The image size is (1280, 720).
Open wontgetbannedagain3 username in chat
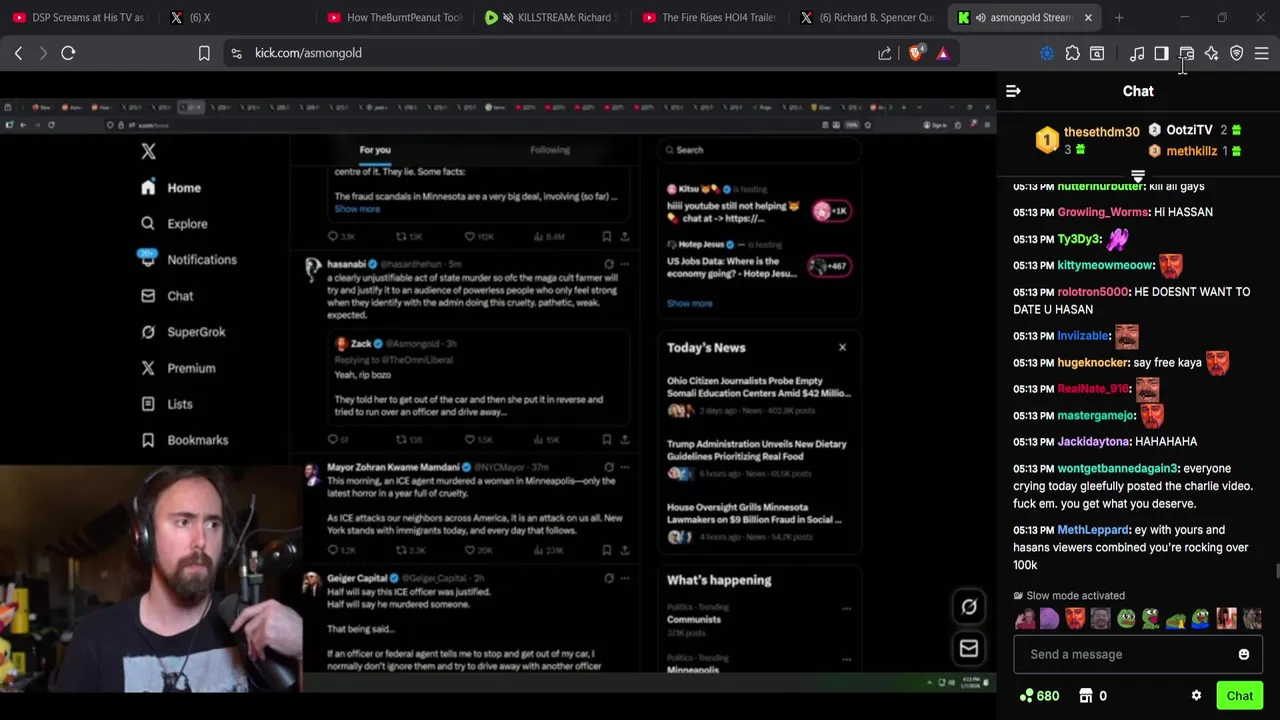[x=1118, y=468]
